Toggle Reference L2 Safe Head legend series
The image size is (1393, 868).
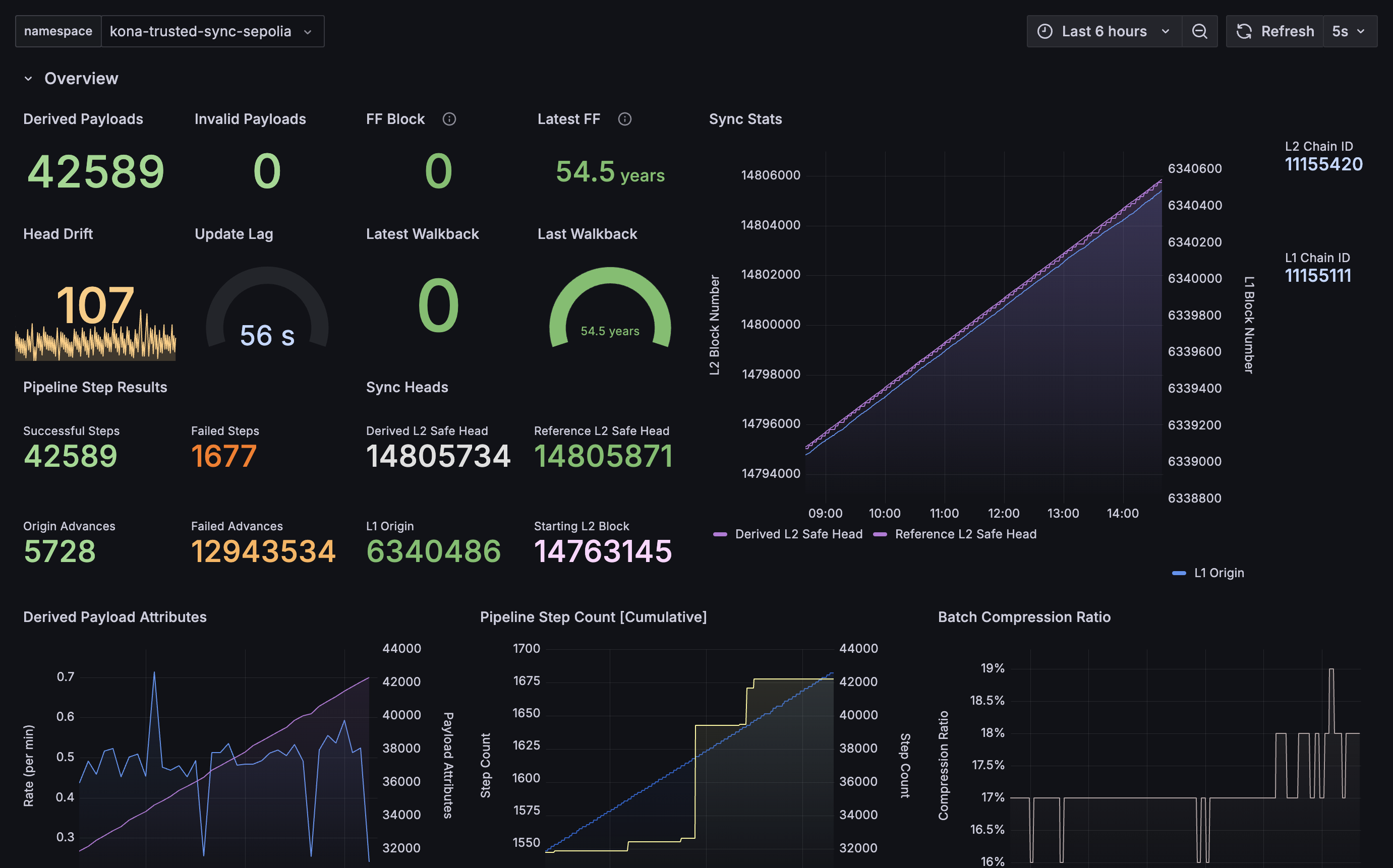coord(966,534)
